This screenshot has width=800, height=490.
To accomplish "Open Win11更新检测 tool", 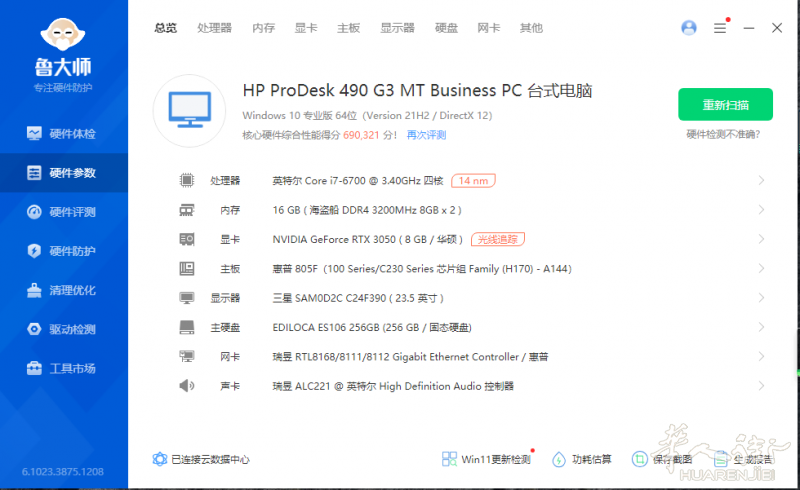I will coord(487,459).
